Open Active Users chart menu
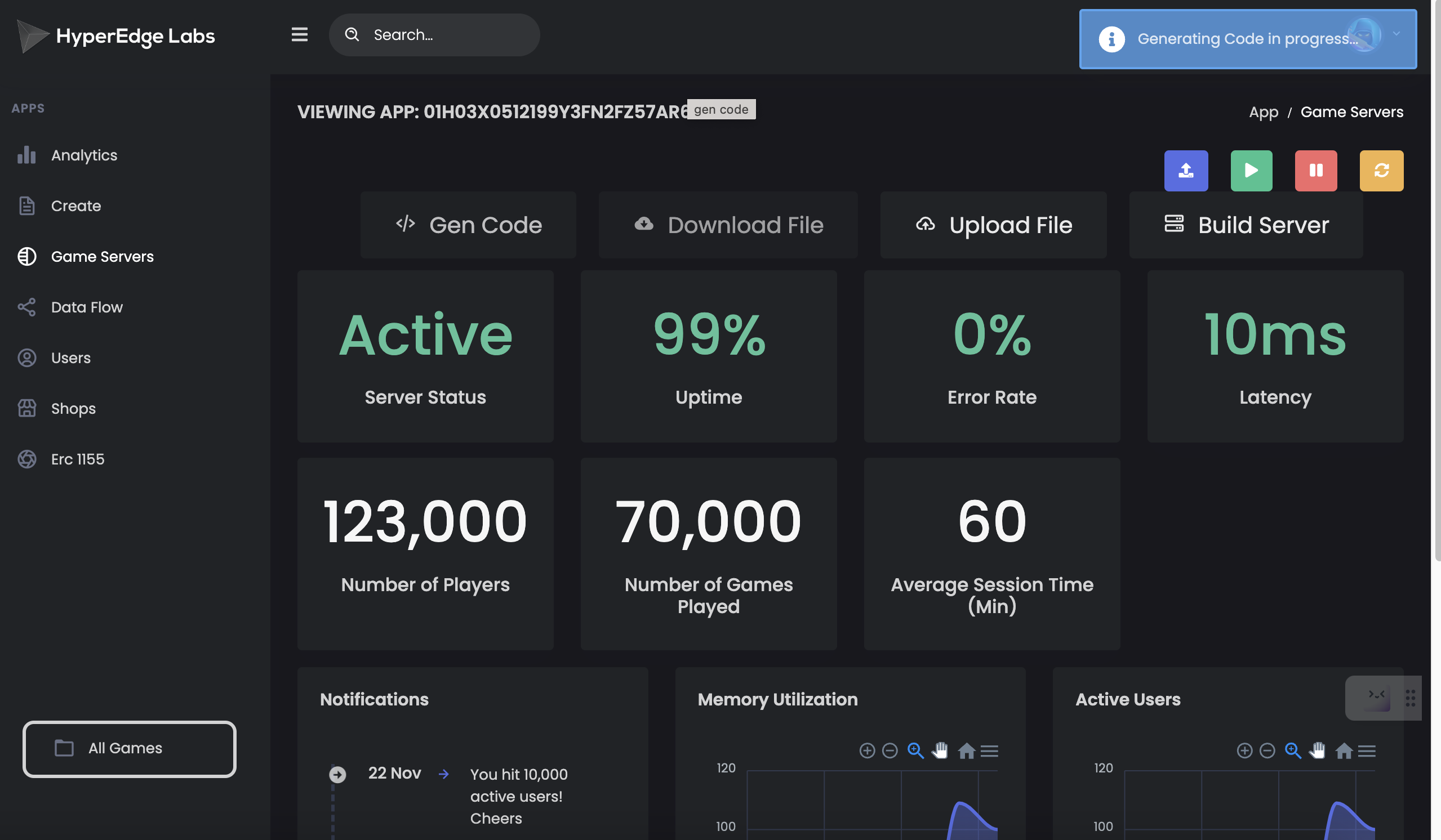The width and height of the screenshot is (1441, 840). (1367, 751)
